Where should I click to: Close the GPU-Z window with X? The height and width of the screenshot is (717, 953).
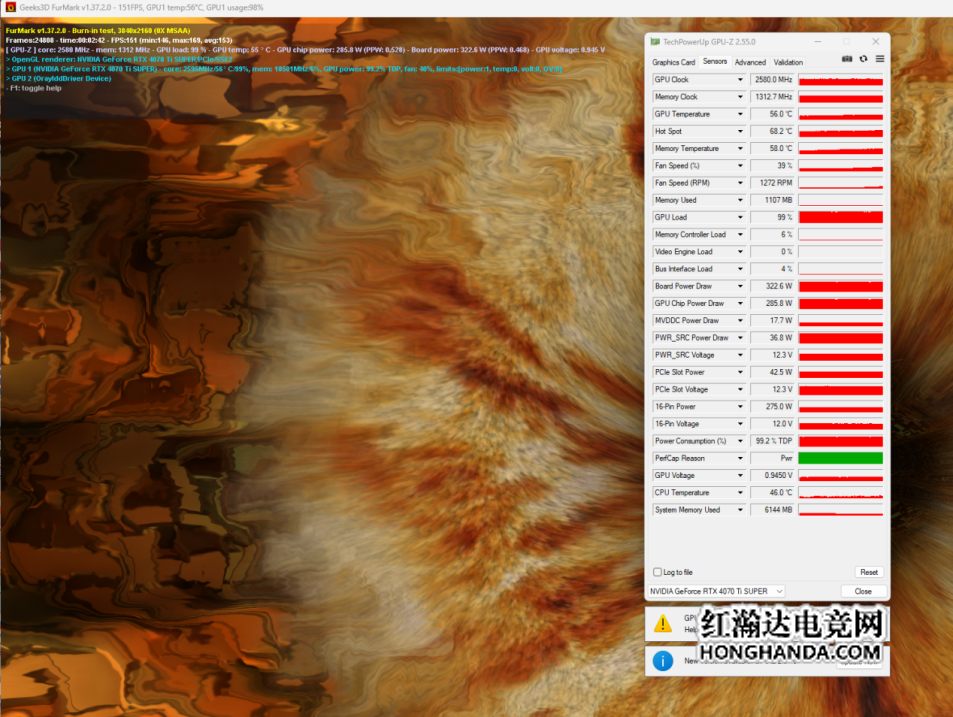(x=875, y=42)
